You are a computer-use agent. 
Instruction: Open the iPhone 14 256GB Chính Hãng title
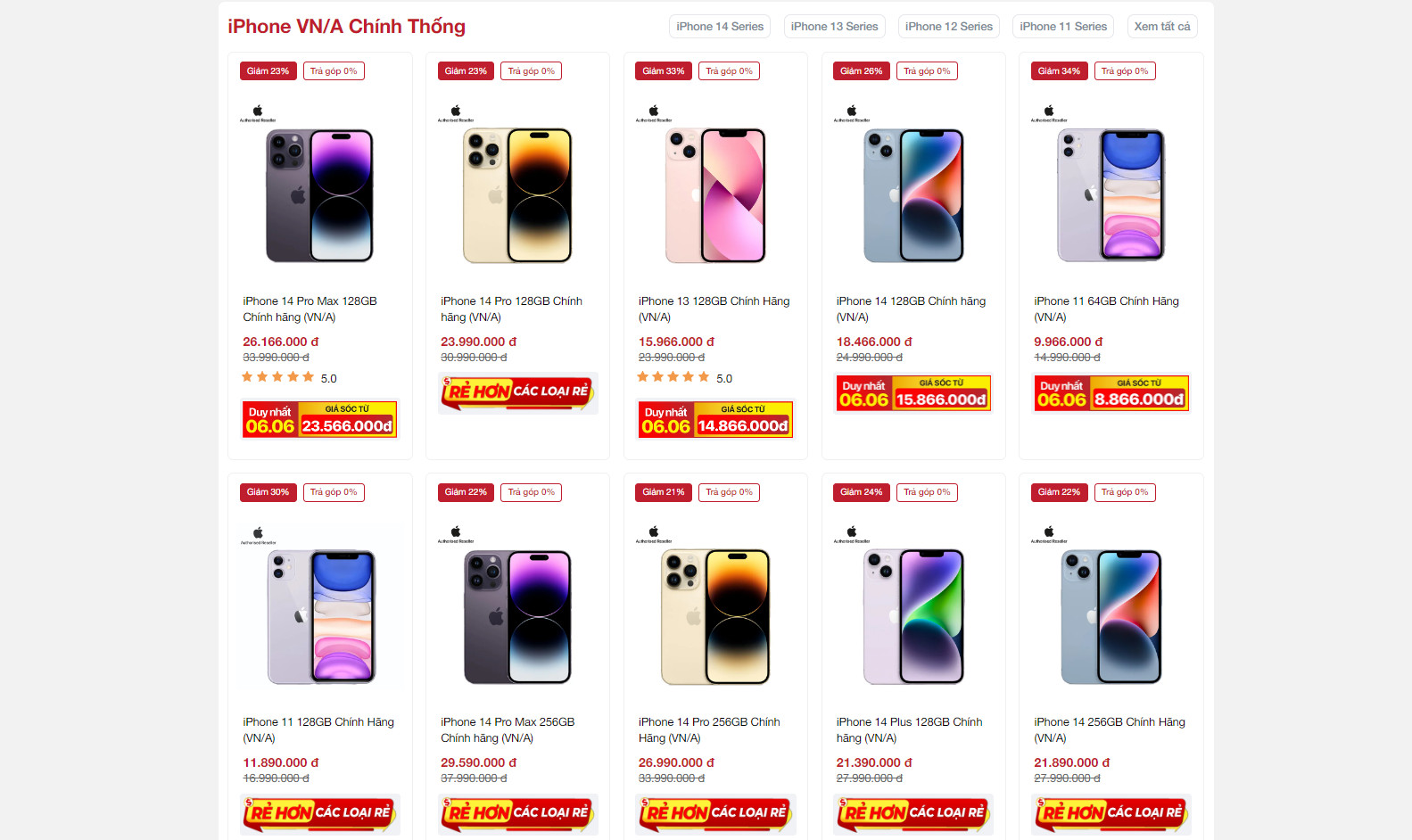point(1110,729)
